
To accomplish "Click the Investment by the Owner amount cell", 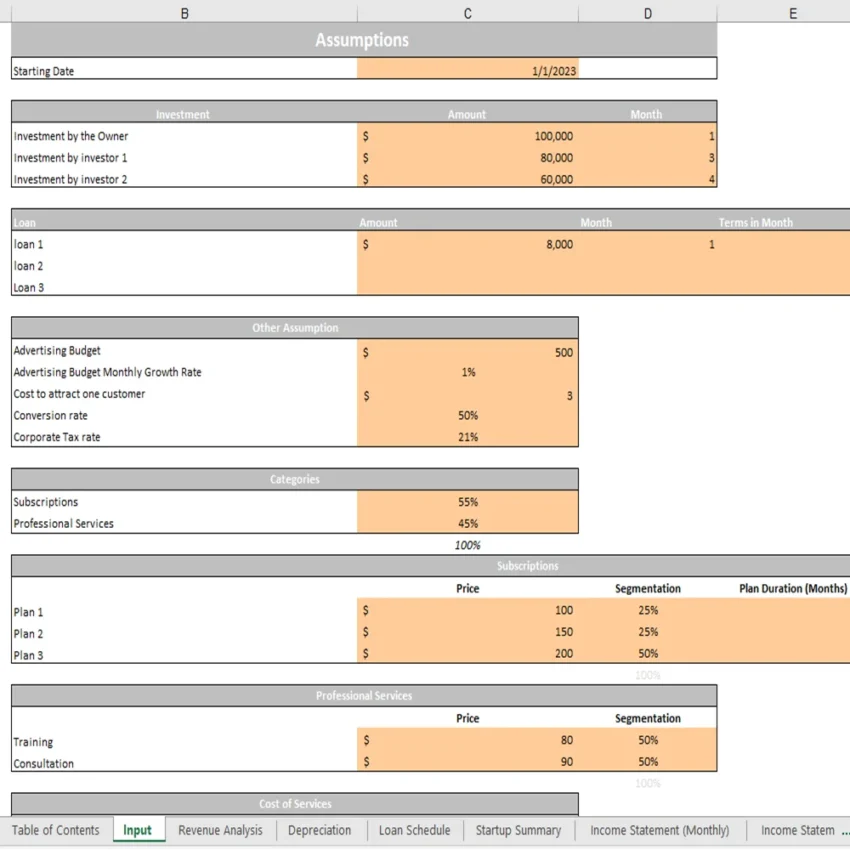I will point(467,136).
